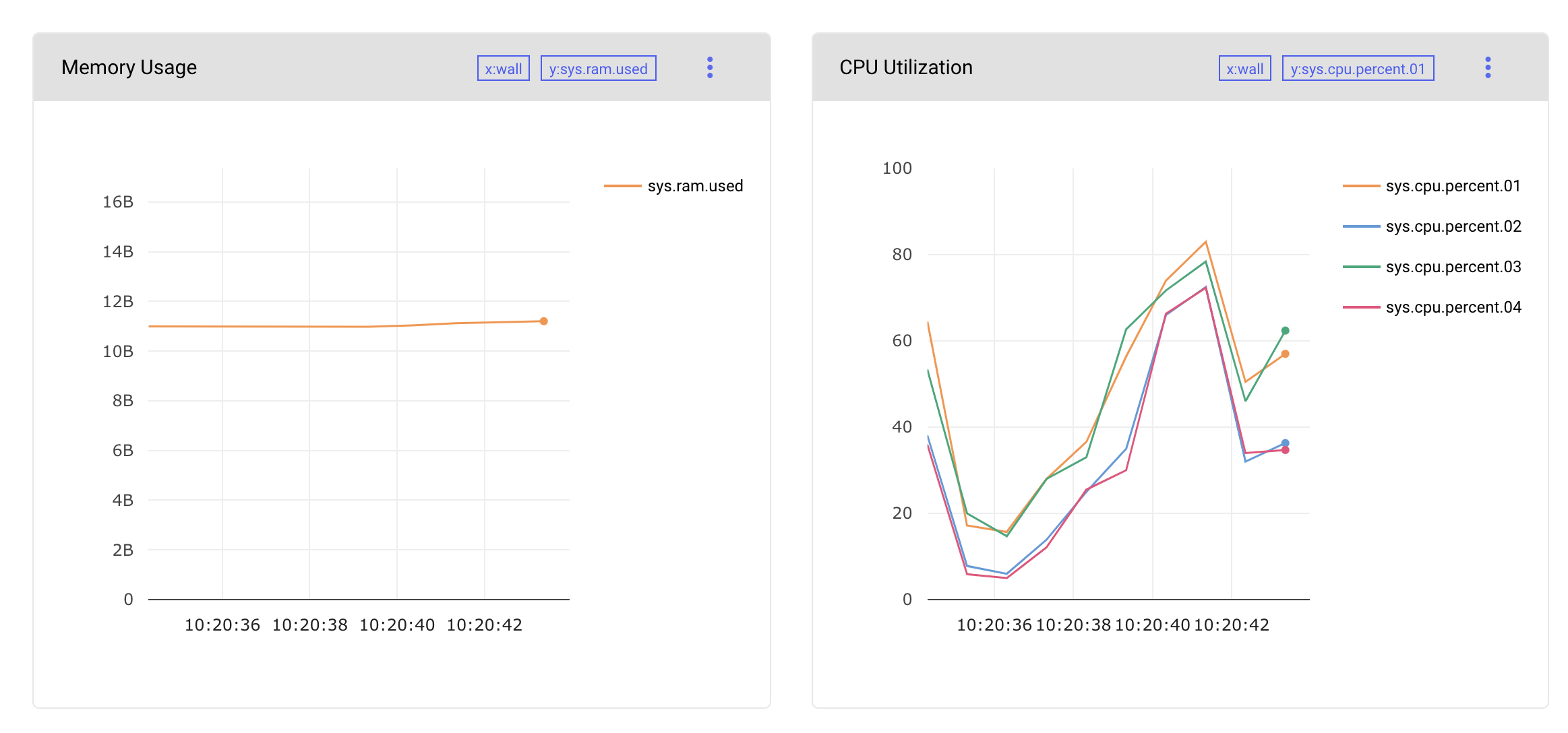Click the orange end point of the sys.cpu.percent.01 line

(x=1285, y=354)
